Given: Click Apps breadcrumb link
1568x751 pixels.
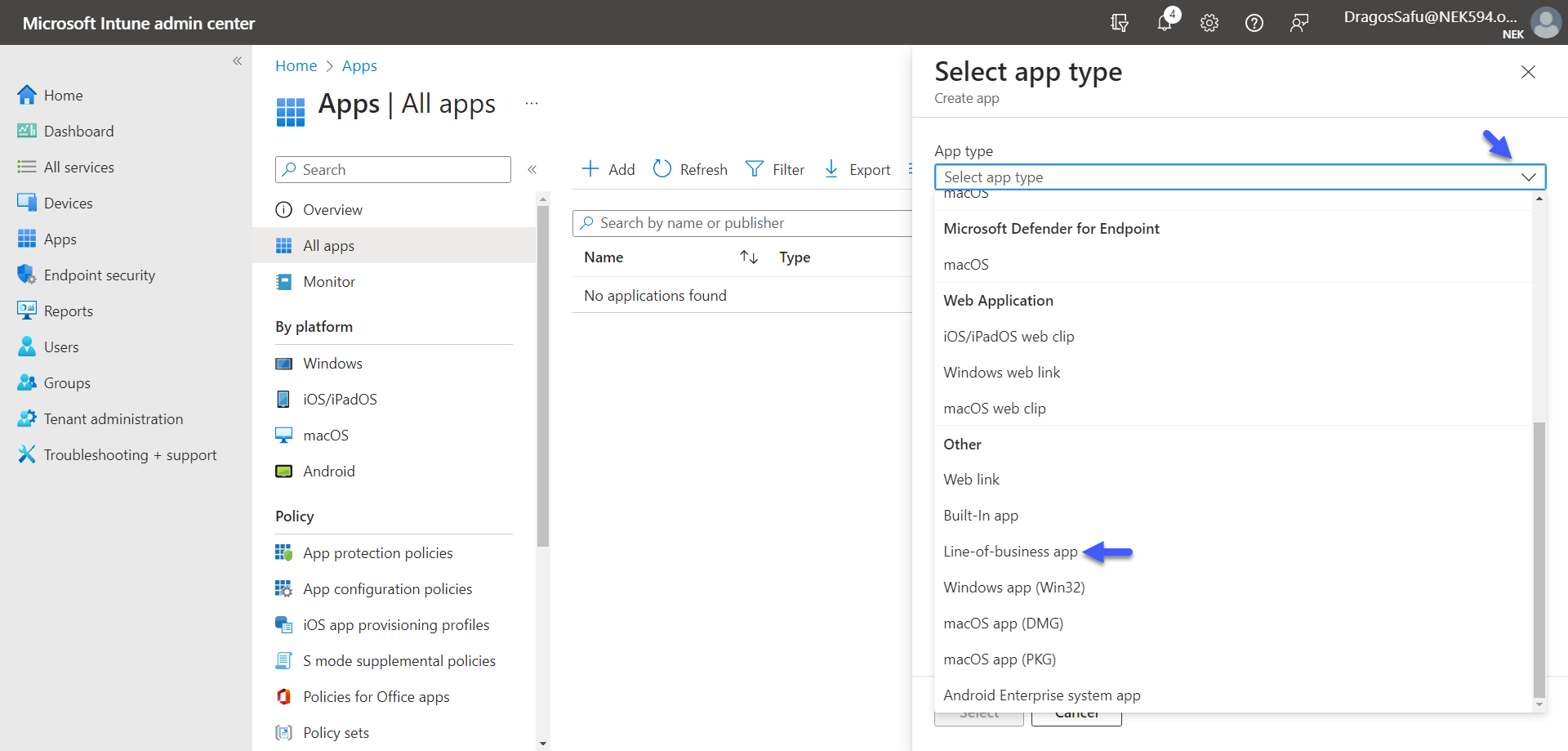Looking at the screenshot, I should [x=359, y=66].
